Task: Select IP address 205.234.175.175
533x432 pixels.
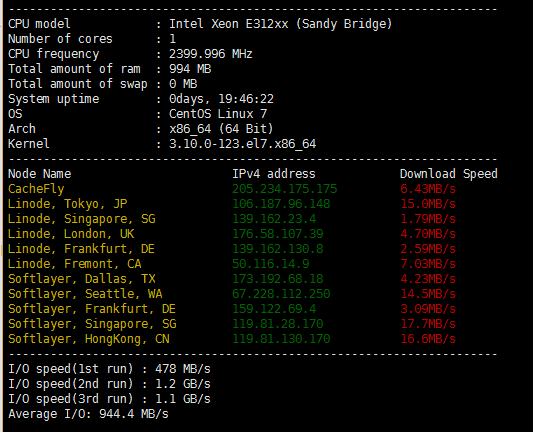Action: click(285, 189)
